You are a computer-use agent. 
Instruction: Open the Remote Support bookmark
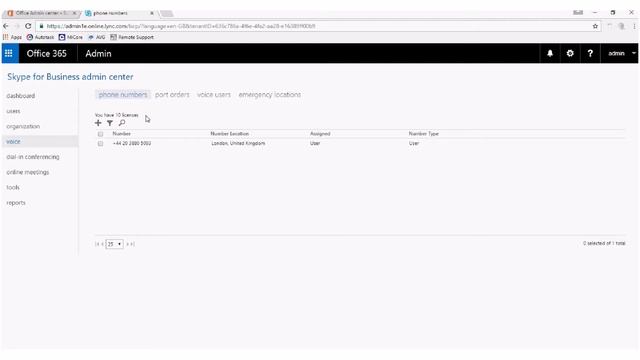(x=132, y=37)
